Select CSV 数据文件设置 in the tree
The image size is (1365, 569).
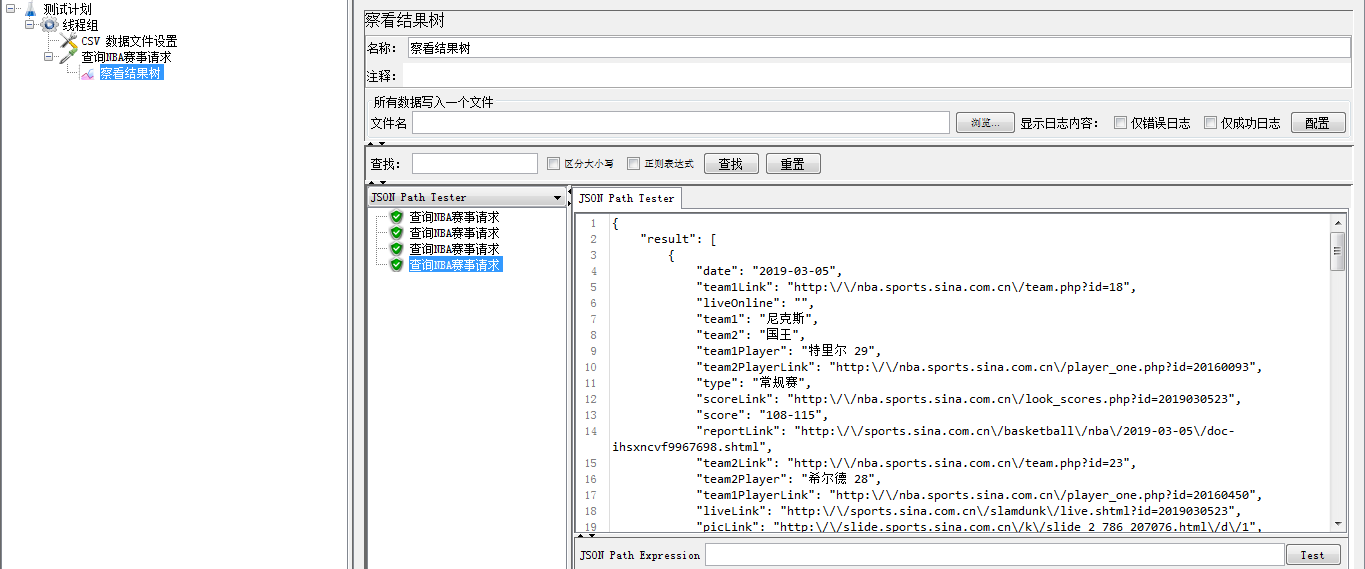pos(129,41)
